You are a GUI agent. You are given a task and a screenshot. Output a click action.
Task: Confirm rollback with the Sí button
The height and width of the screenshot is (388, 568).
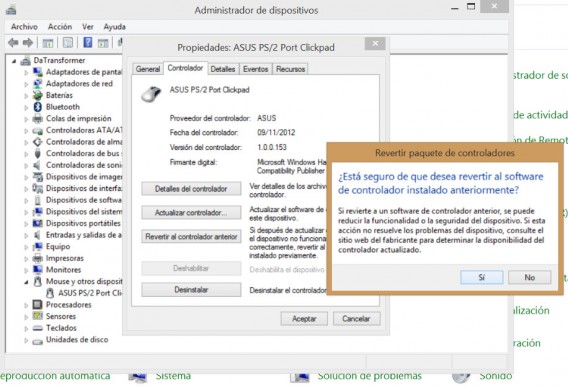tap(481, 278)
